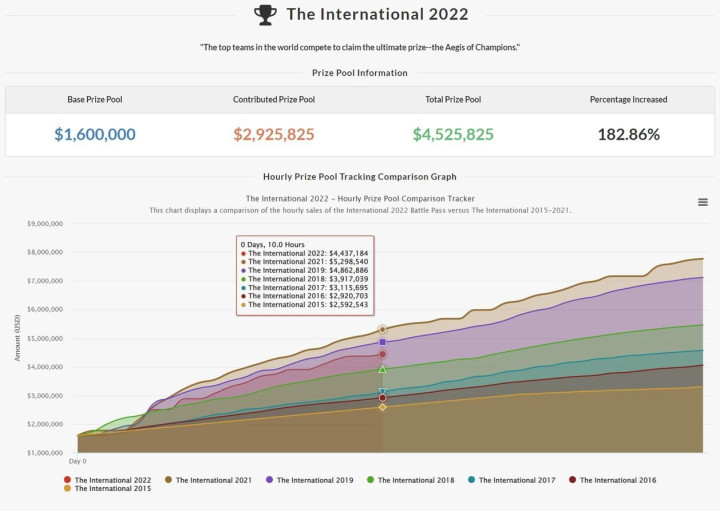Click the 2015 orange diamond data marker
Screen dimensions: 720x511
coord(382,407)
